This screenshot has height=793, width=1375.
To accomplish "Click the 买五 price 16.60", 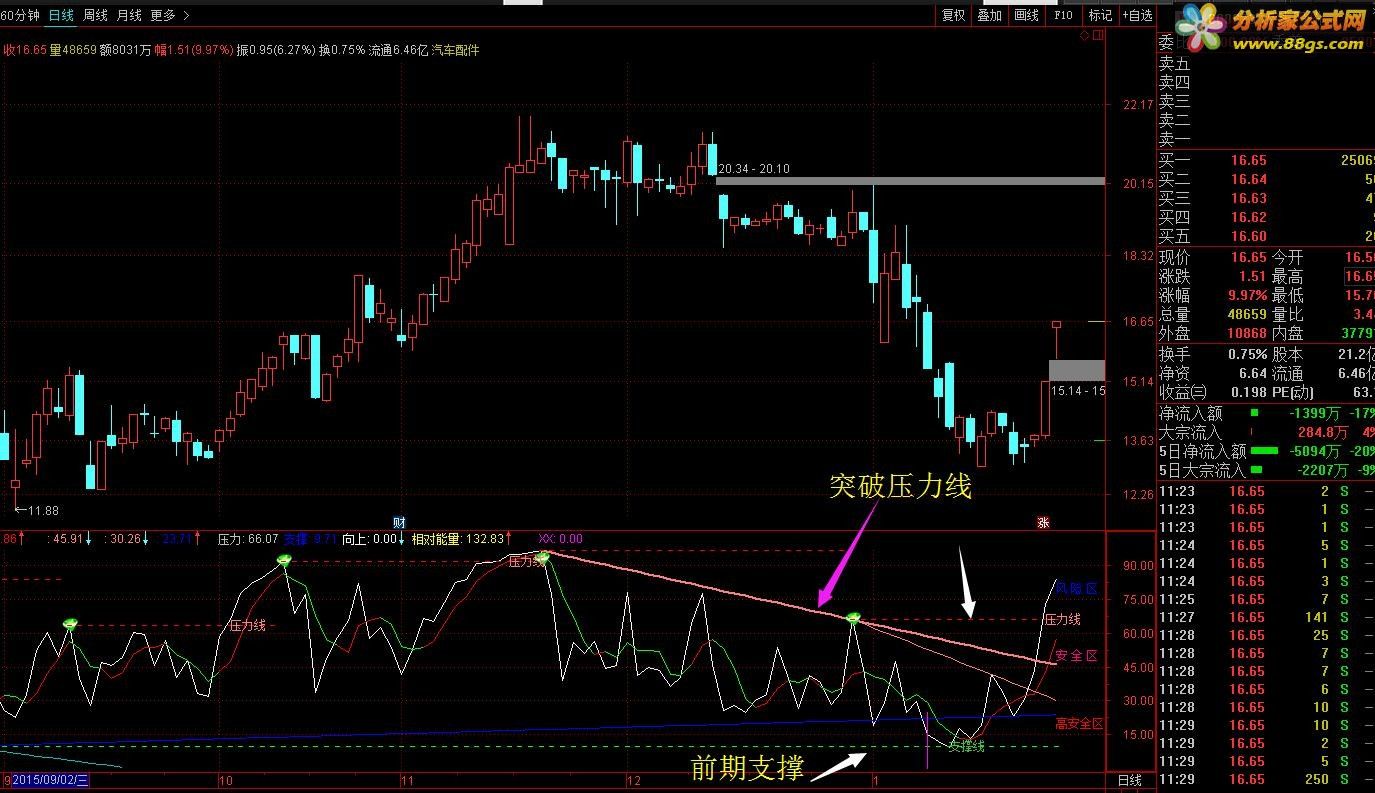I will click(1248, 237).
